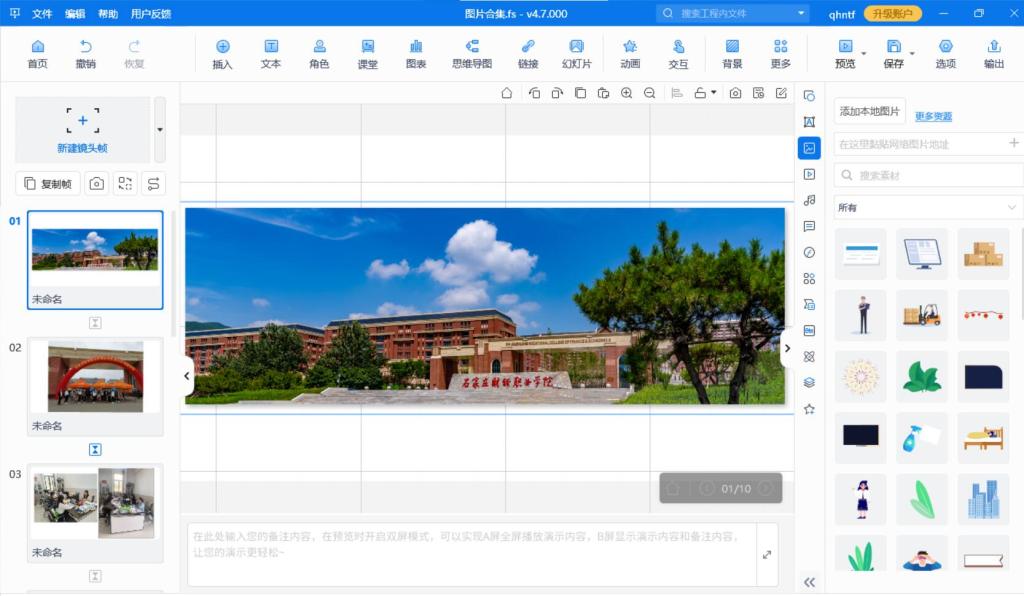Click the 搜索素材 search field
The width and height of the screenshot is (1024, 596).
click(x=927, y=175)
